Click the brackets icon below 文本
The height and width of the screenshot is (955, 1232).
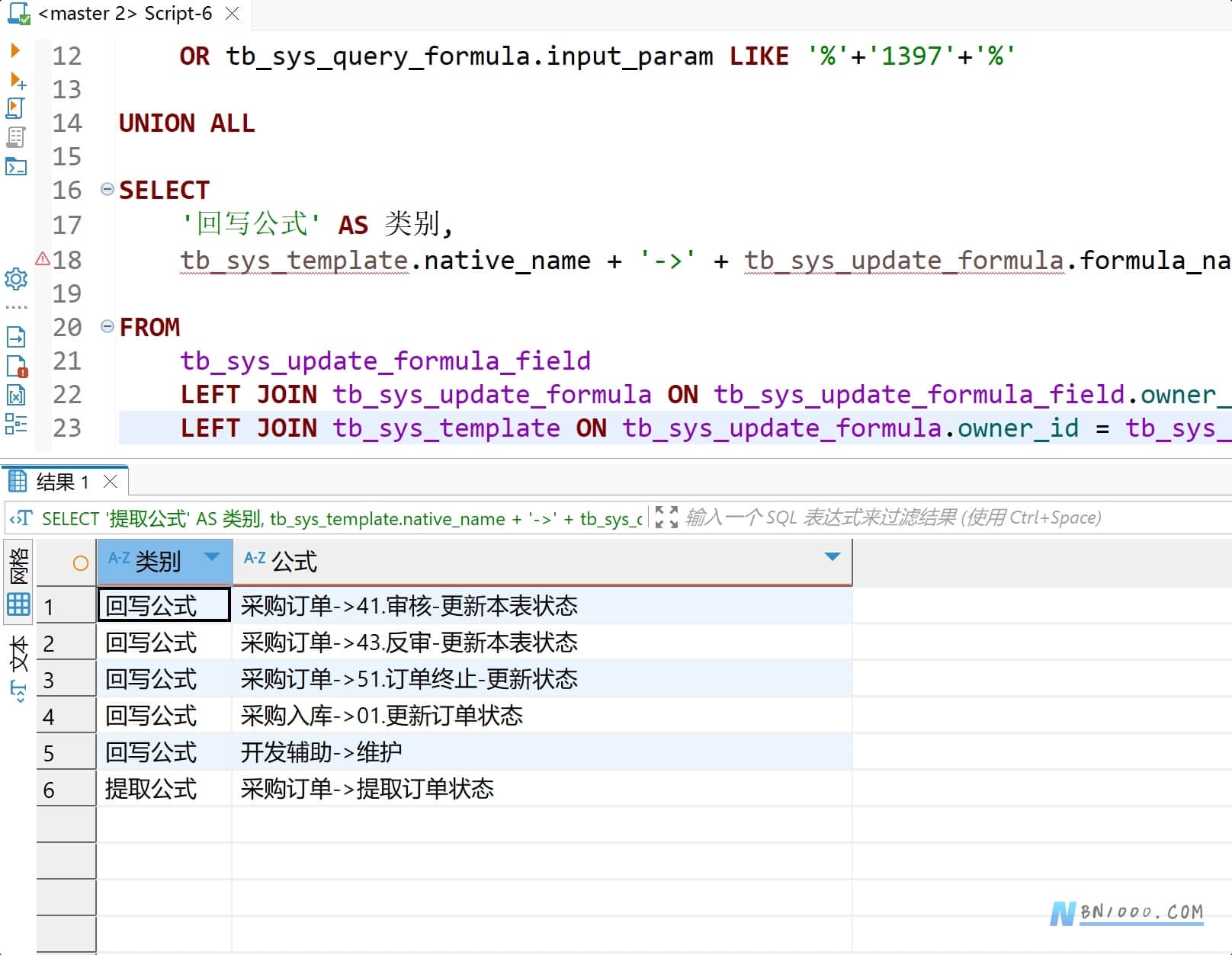pyautogui.click(x=18, y=692)
